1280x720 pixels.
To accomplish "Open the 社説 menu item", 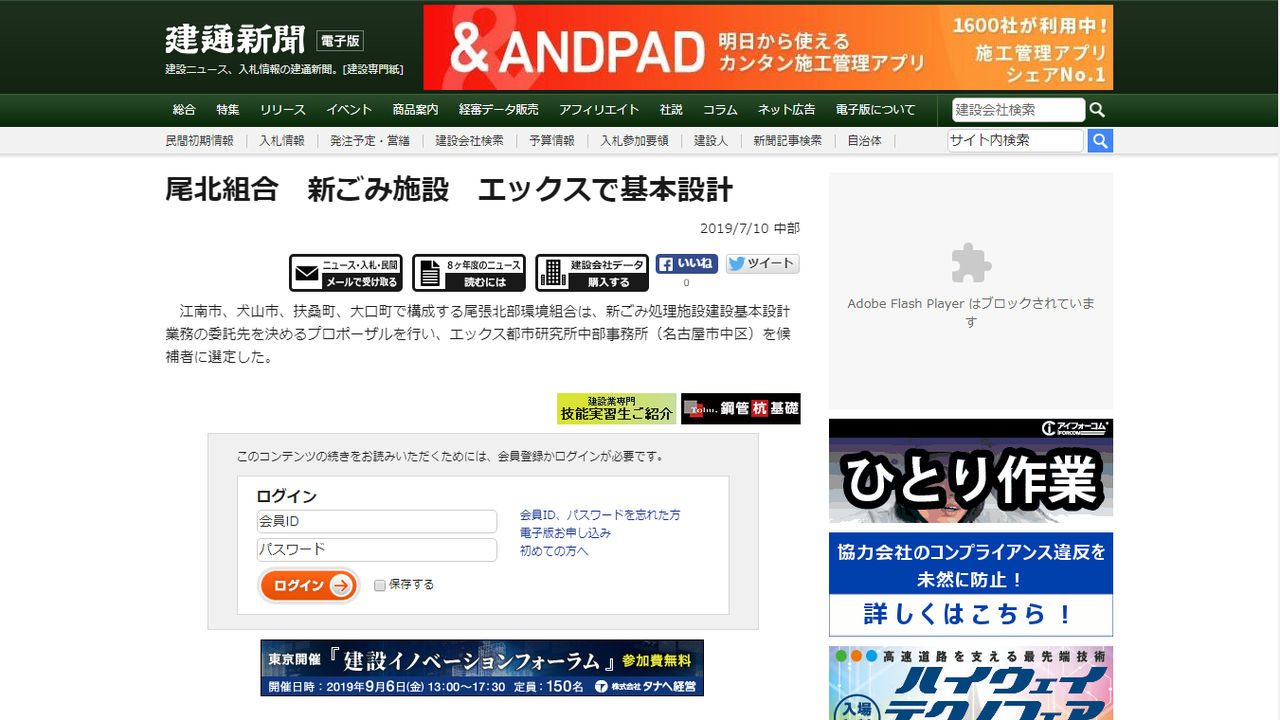I will pos(671,110).
